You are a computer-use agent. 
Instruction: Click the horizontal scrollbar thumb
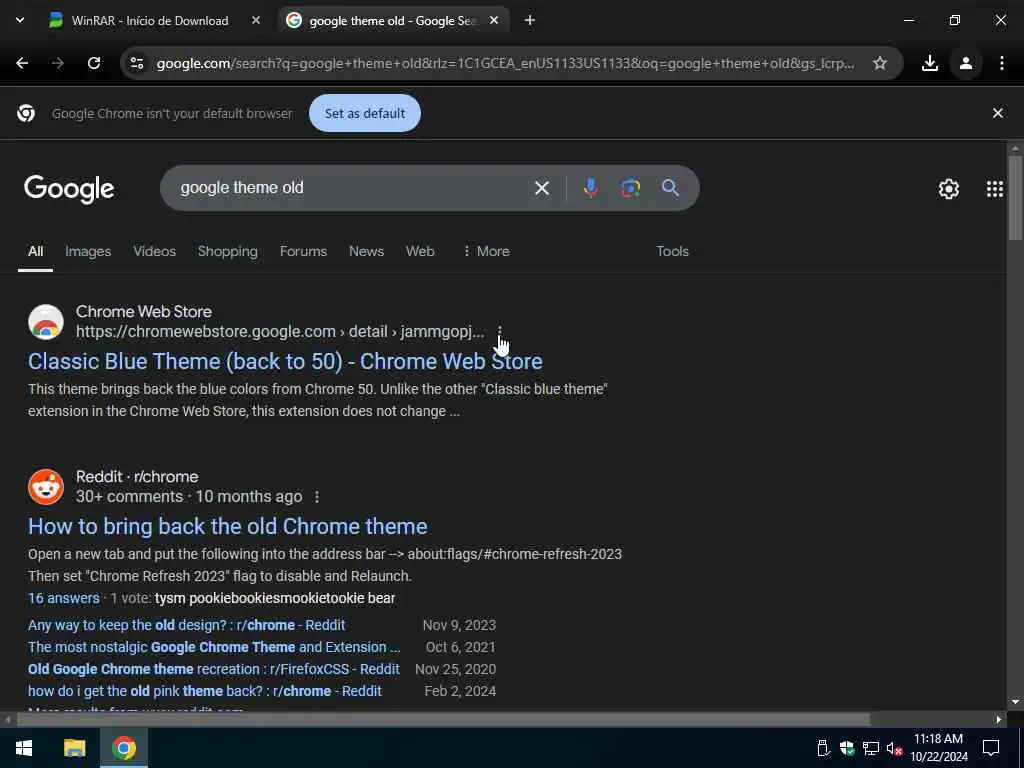pyautogui.click(x=443, y=720)
